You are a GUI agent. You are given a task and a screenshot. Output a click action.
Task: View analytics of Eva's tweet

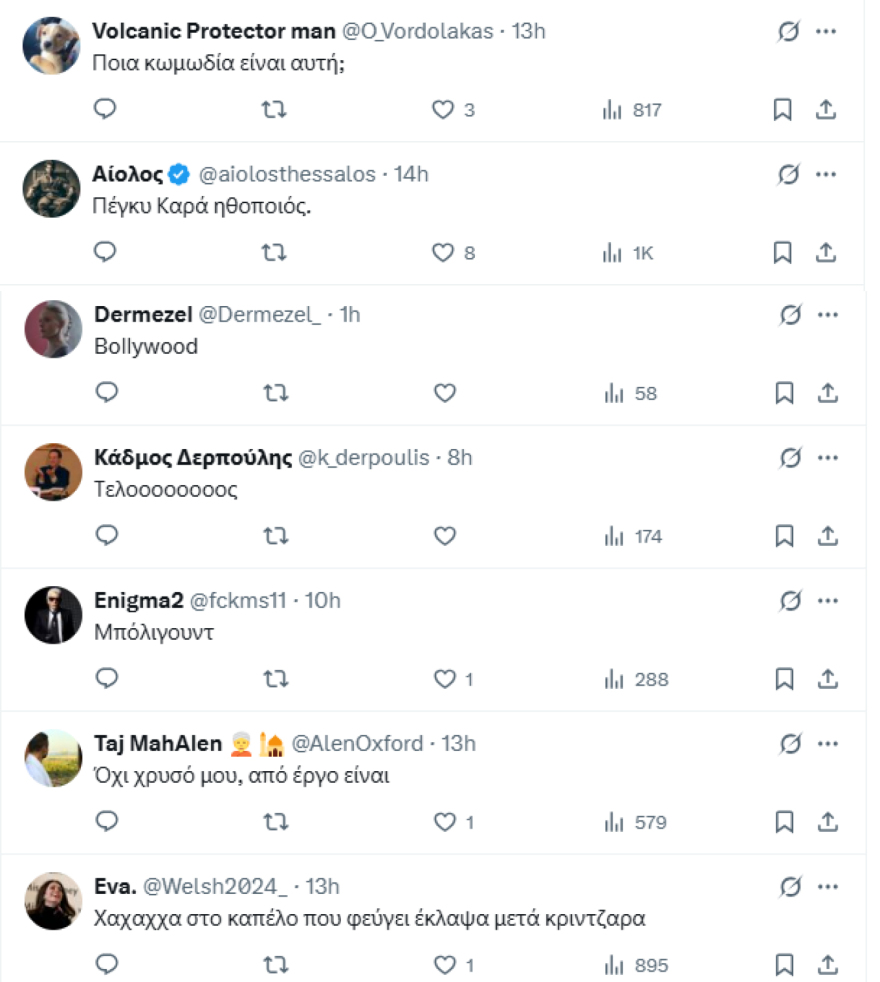tap(635, 965)
